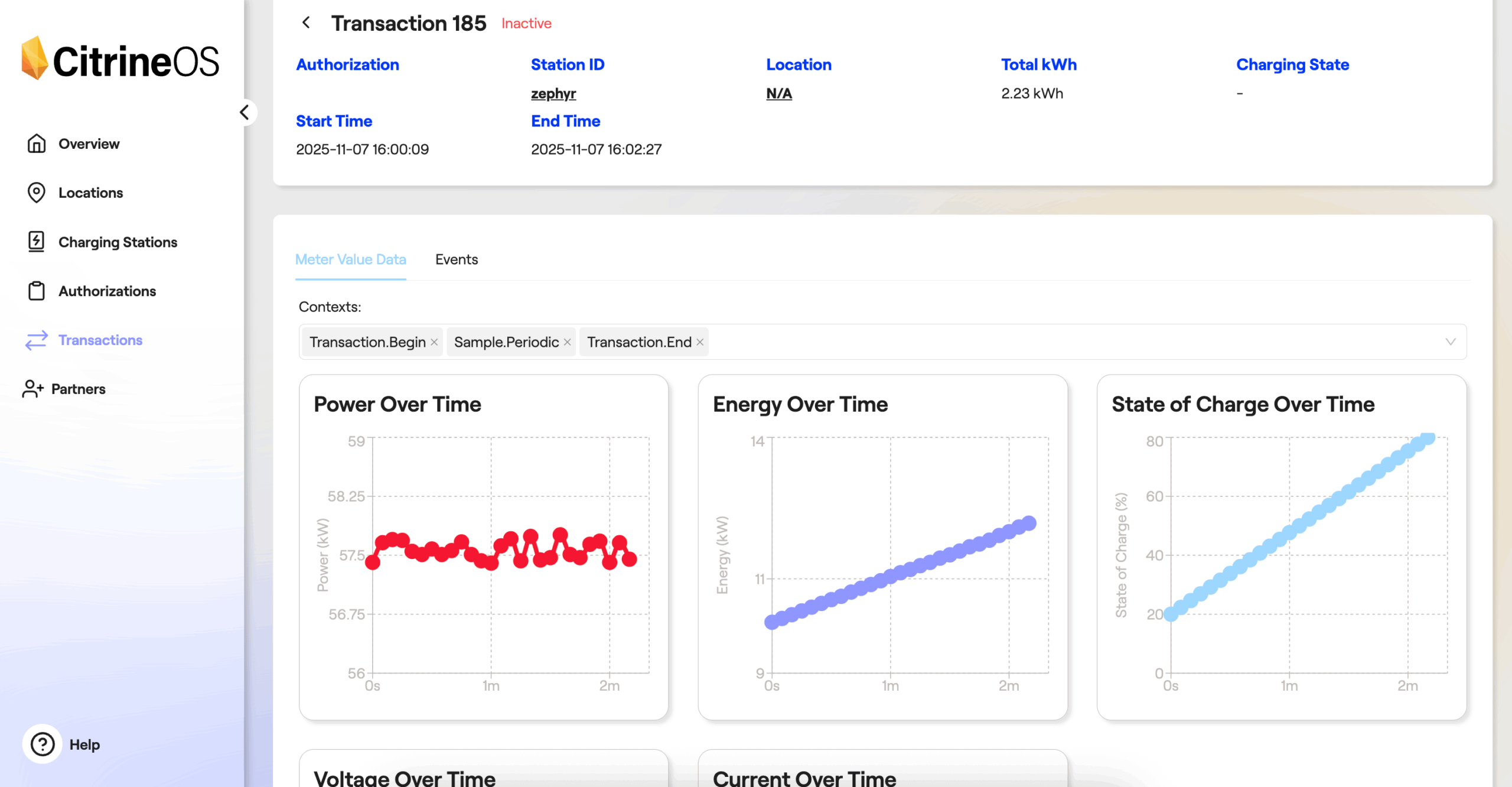Screen dimensions: 1512x787
Task: Remove the Sample.Periodic context tag
Action: point(567,342)
